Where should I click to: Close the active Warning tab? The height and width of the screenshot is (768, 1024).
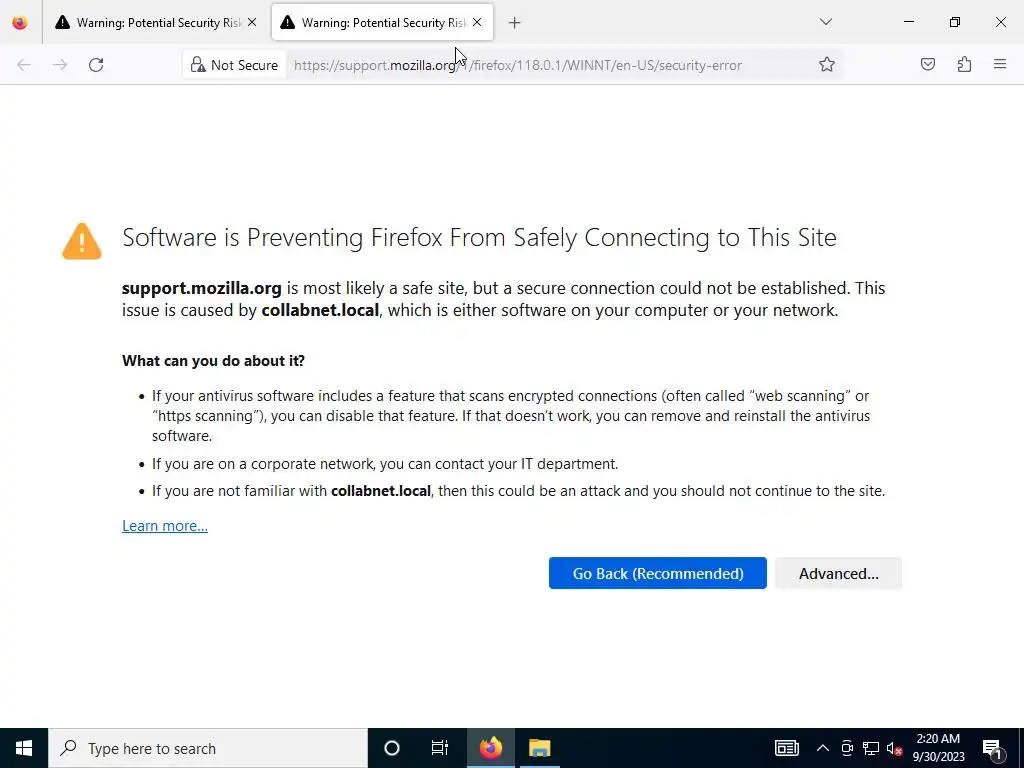click(477, 22)
